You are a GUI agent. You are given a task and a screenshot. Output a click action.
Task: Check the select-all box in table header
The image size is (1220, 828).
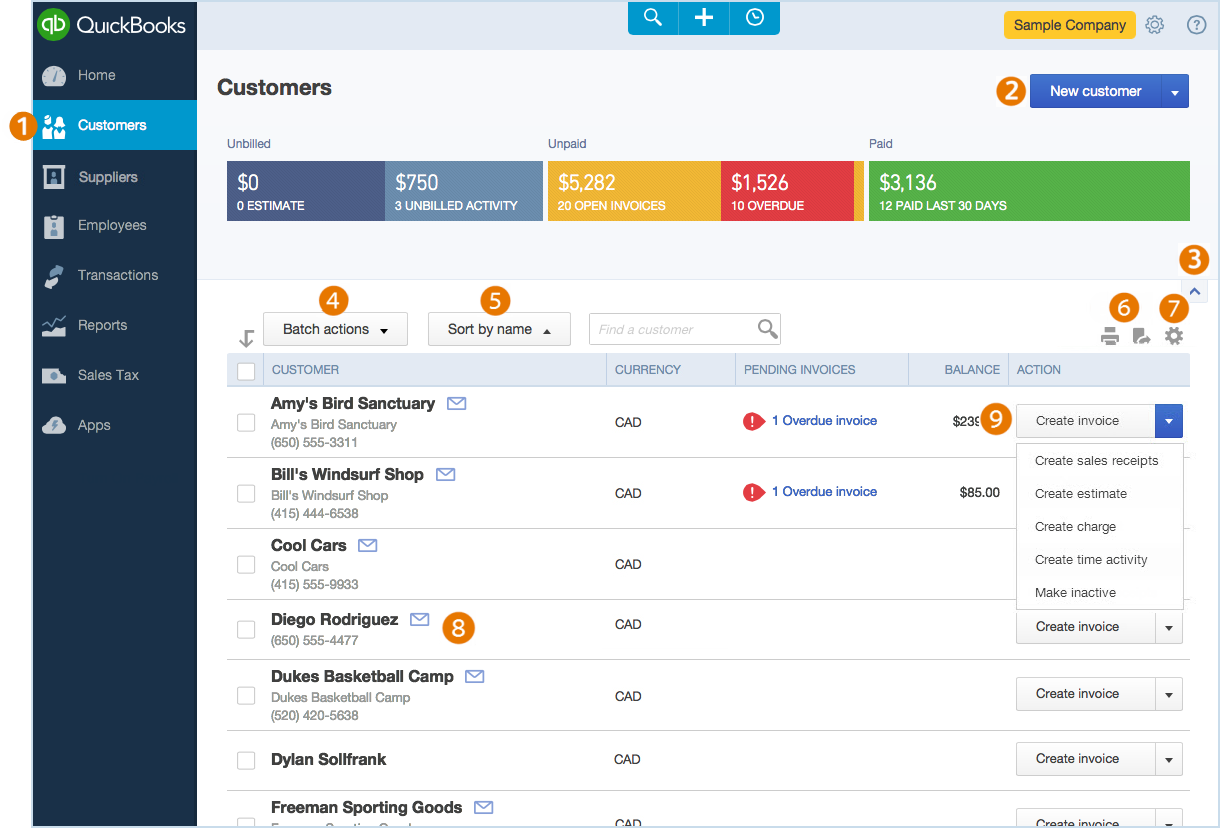pos(246,370)
